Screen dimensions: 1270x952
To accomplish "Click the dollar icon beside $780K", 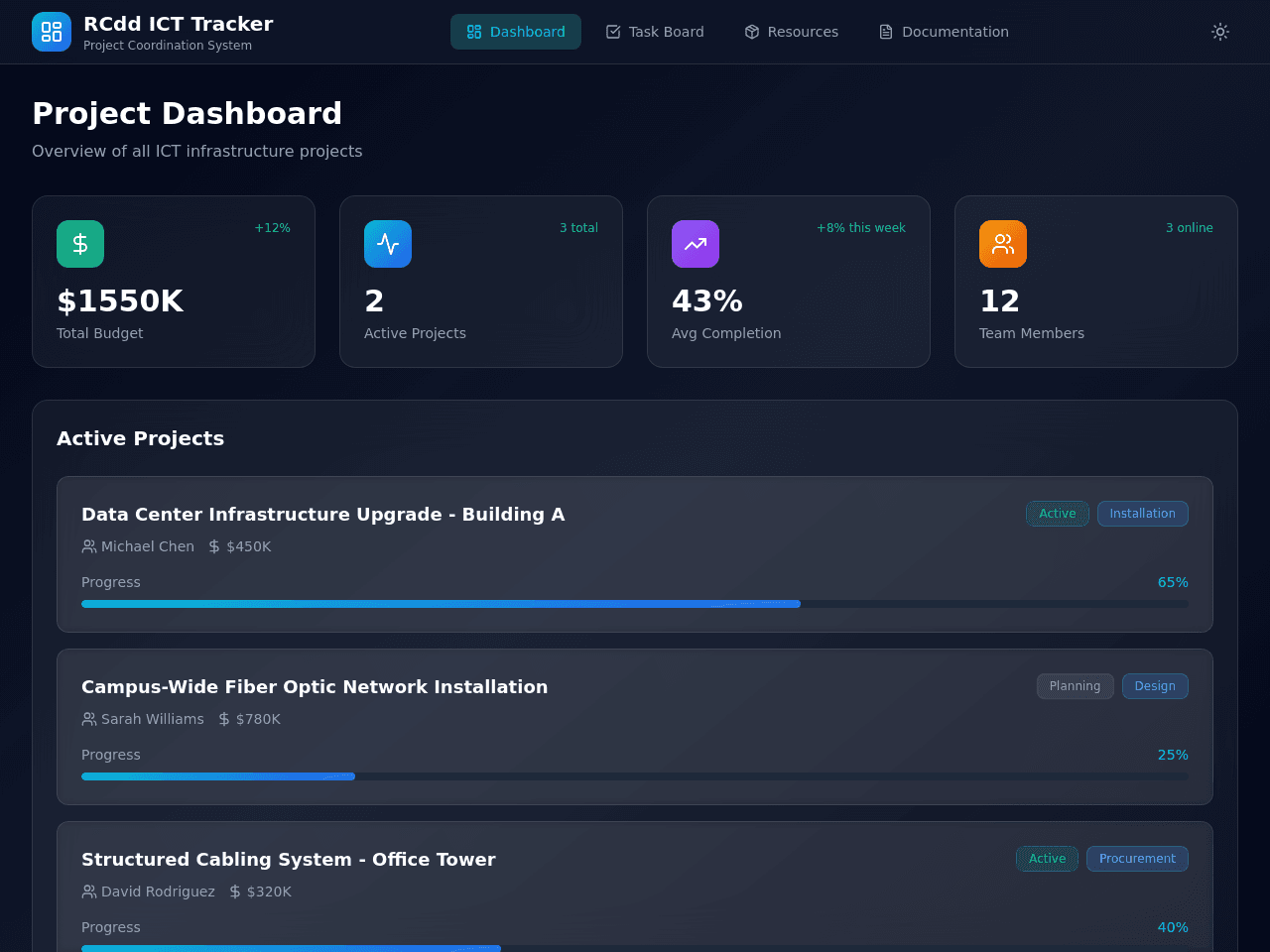I will pyautogui.click(x=224, y=719).
